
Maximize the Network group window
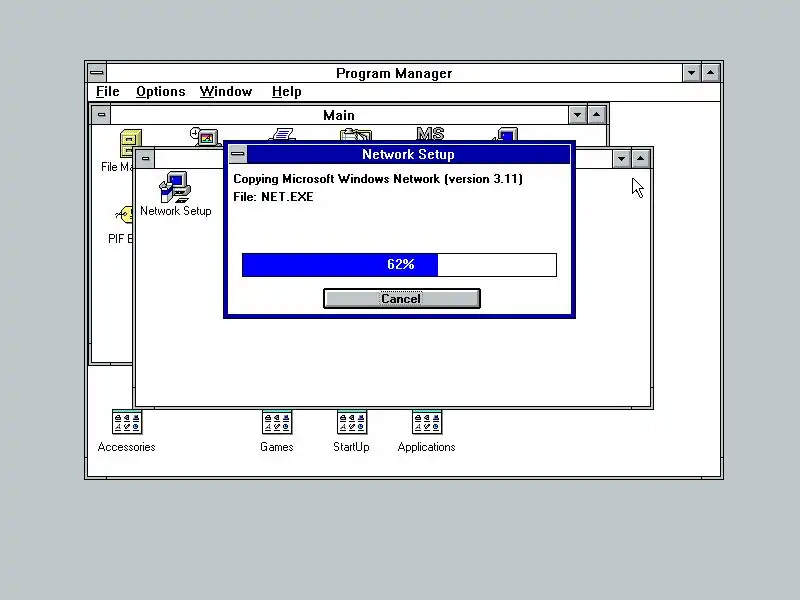coord(641,159)
